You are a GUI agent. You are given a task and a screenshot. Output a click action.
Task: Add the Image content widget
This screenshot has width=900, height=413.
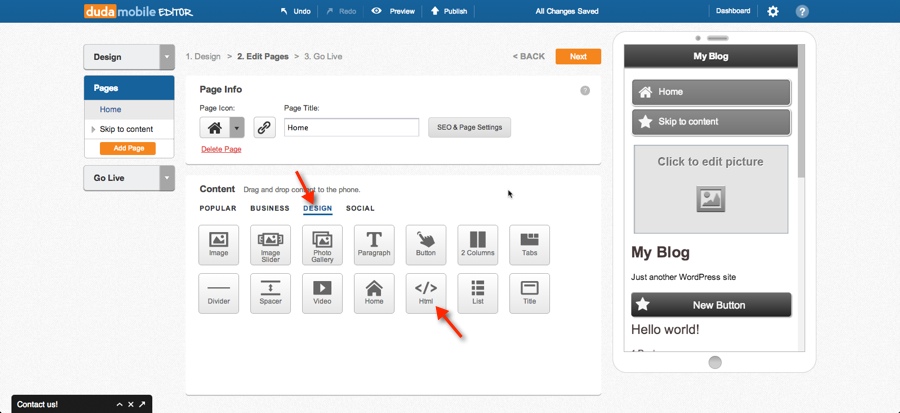(x=219, y=245)
